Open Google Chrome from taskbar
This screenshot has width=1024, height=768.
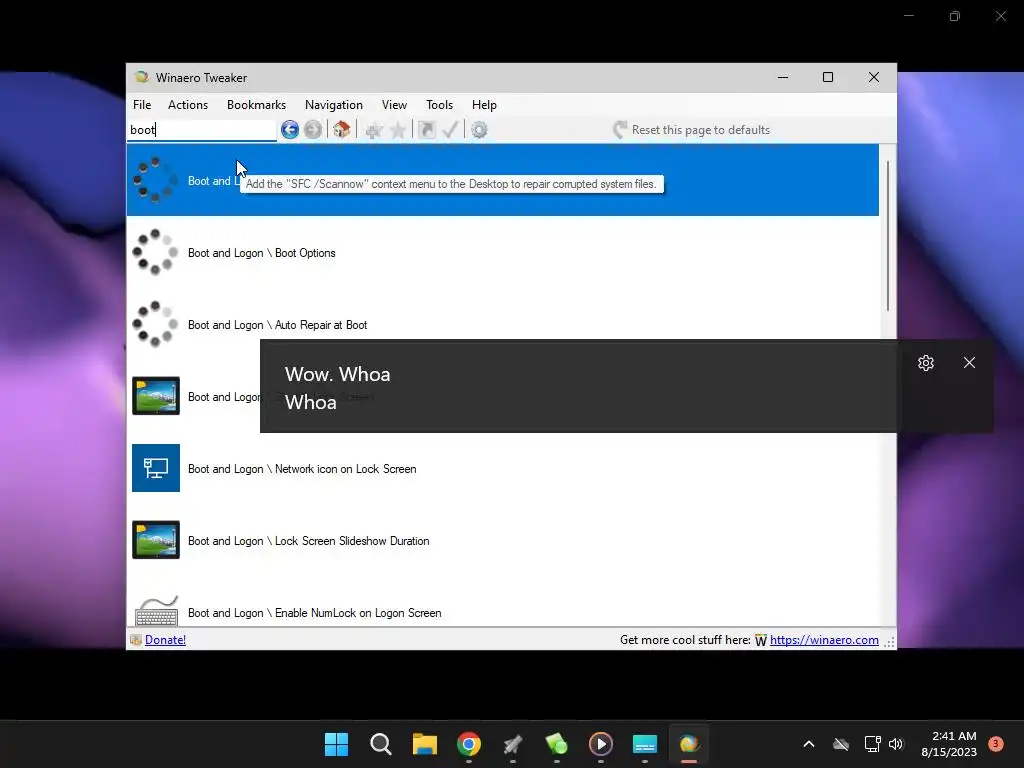point(469,744)
